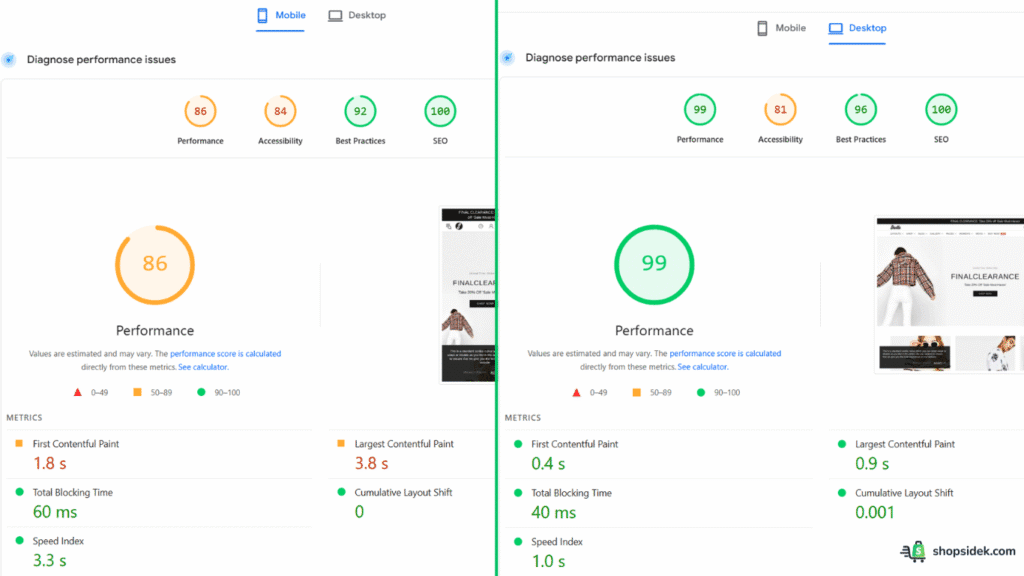The image size is (1024, 576).
Task: Click the red triangle in the 0–49 legend
Action: 78,392
